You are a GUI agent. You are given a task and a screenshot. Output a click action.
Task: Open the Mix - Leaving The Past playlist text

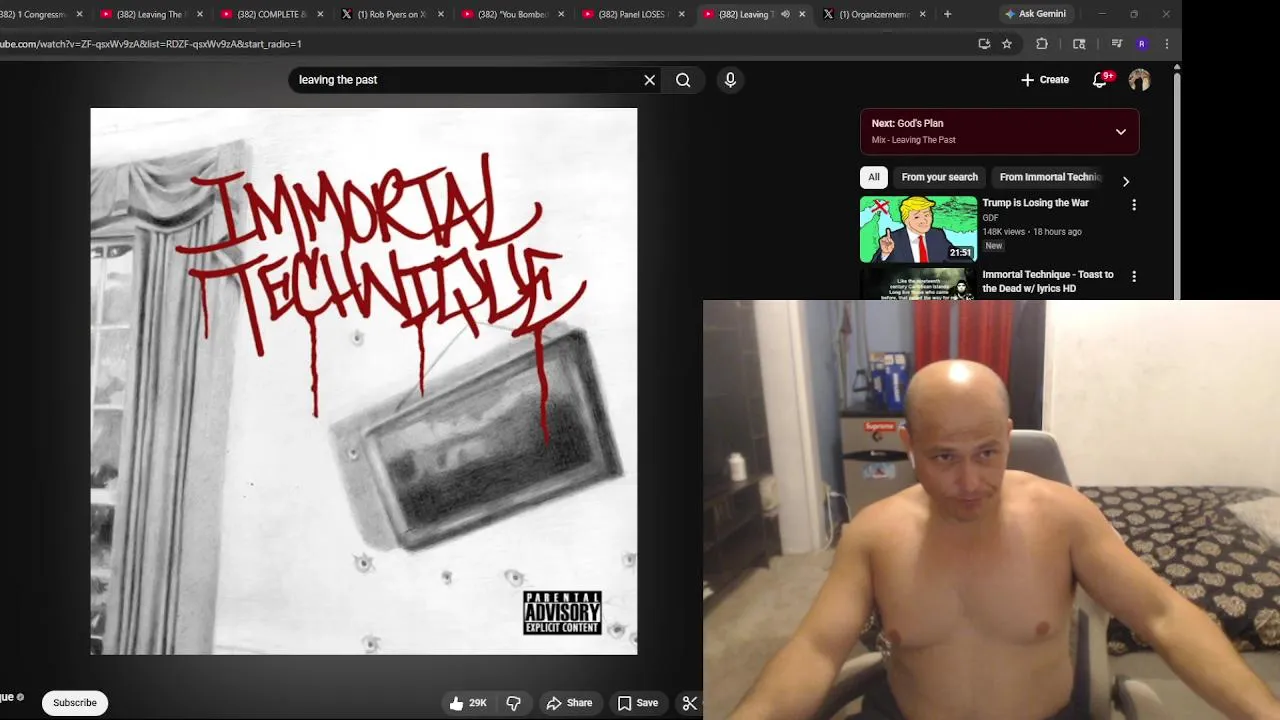913,140
